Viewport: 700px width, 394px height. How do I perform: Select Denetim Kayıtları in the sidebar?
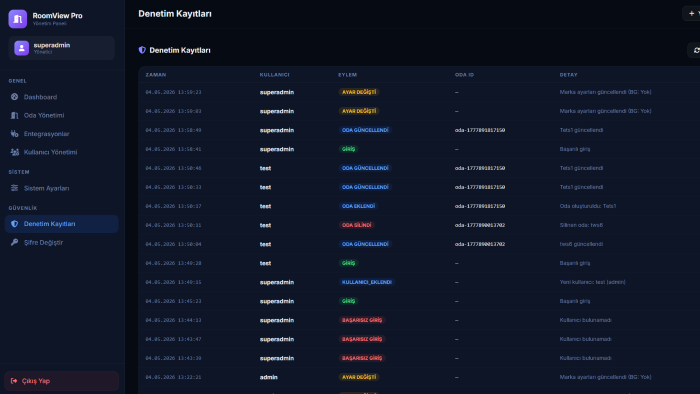(62, 224)
